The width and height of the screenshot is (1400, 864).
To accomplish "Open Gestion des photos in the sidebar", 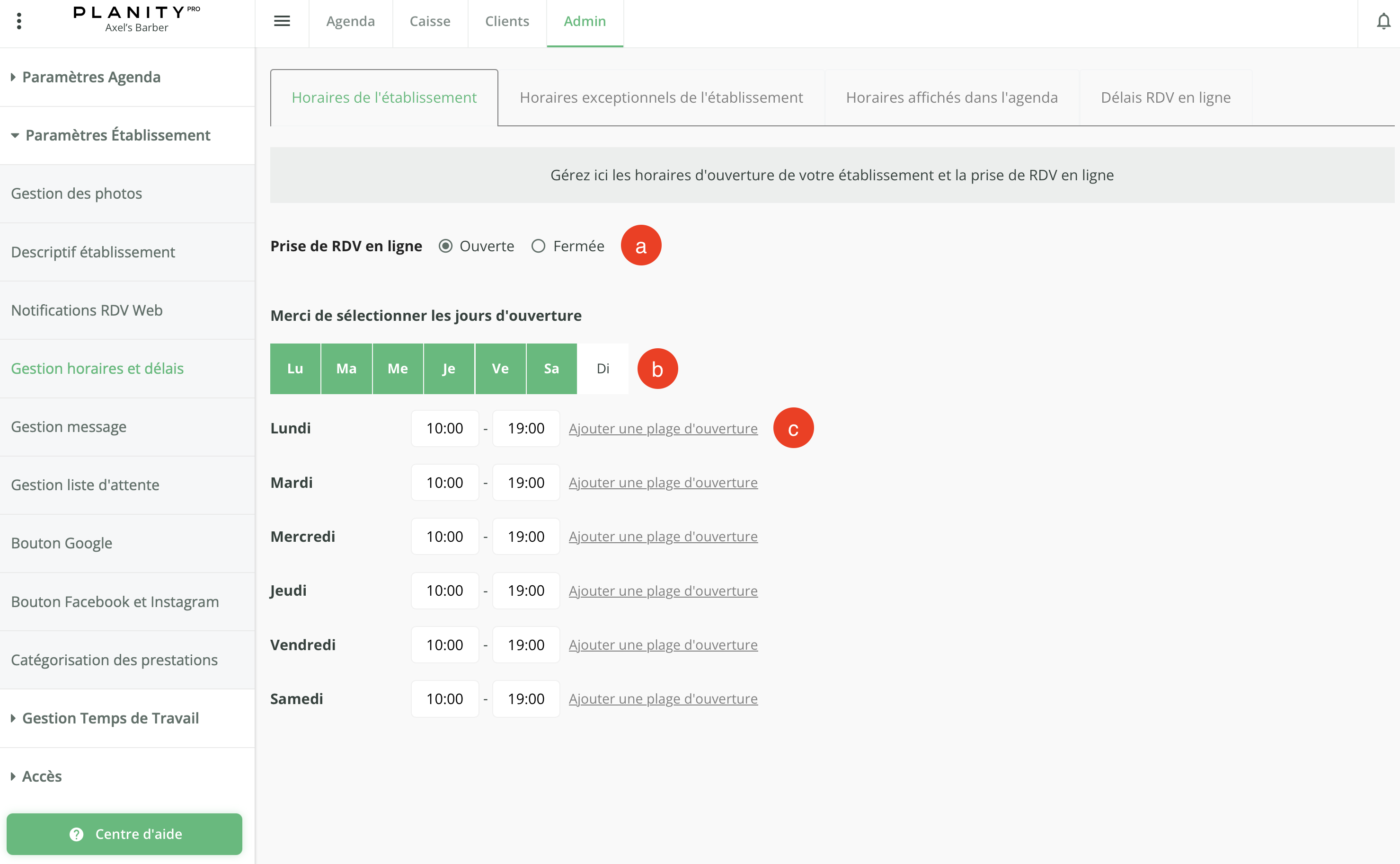I will (77, 194).
